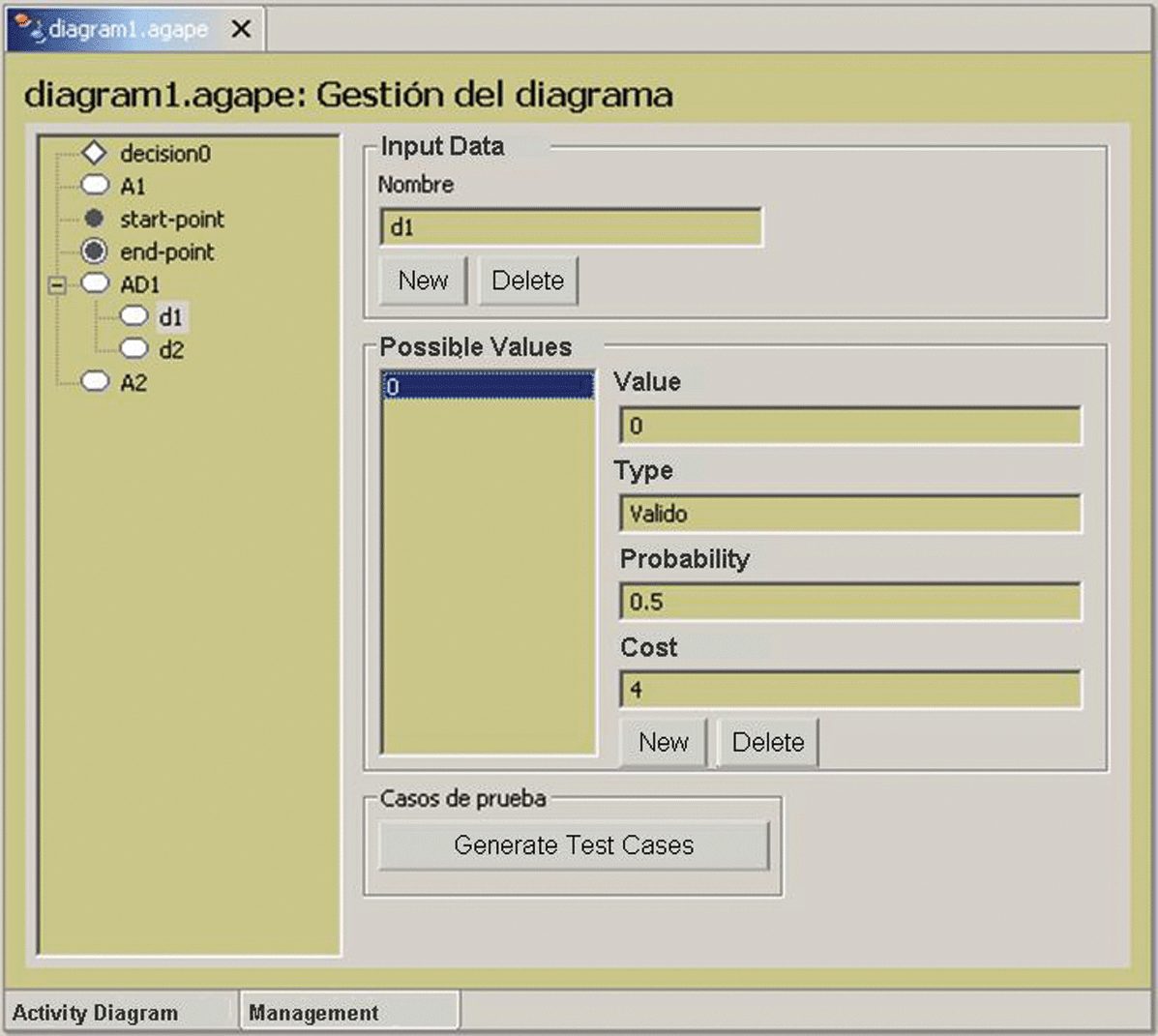
Task: Click the end-point bullseye icon
Action: [x=94, y=252]
